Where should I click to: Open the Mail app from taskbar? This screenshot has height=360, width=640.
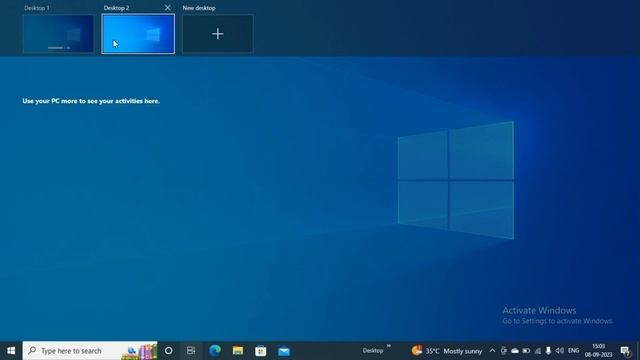284,351
